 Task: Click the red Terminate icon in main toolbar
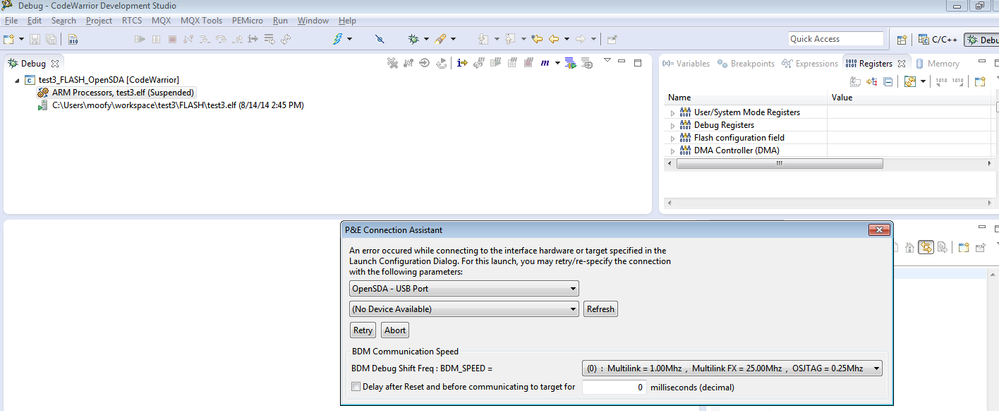tap(172, 39)
